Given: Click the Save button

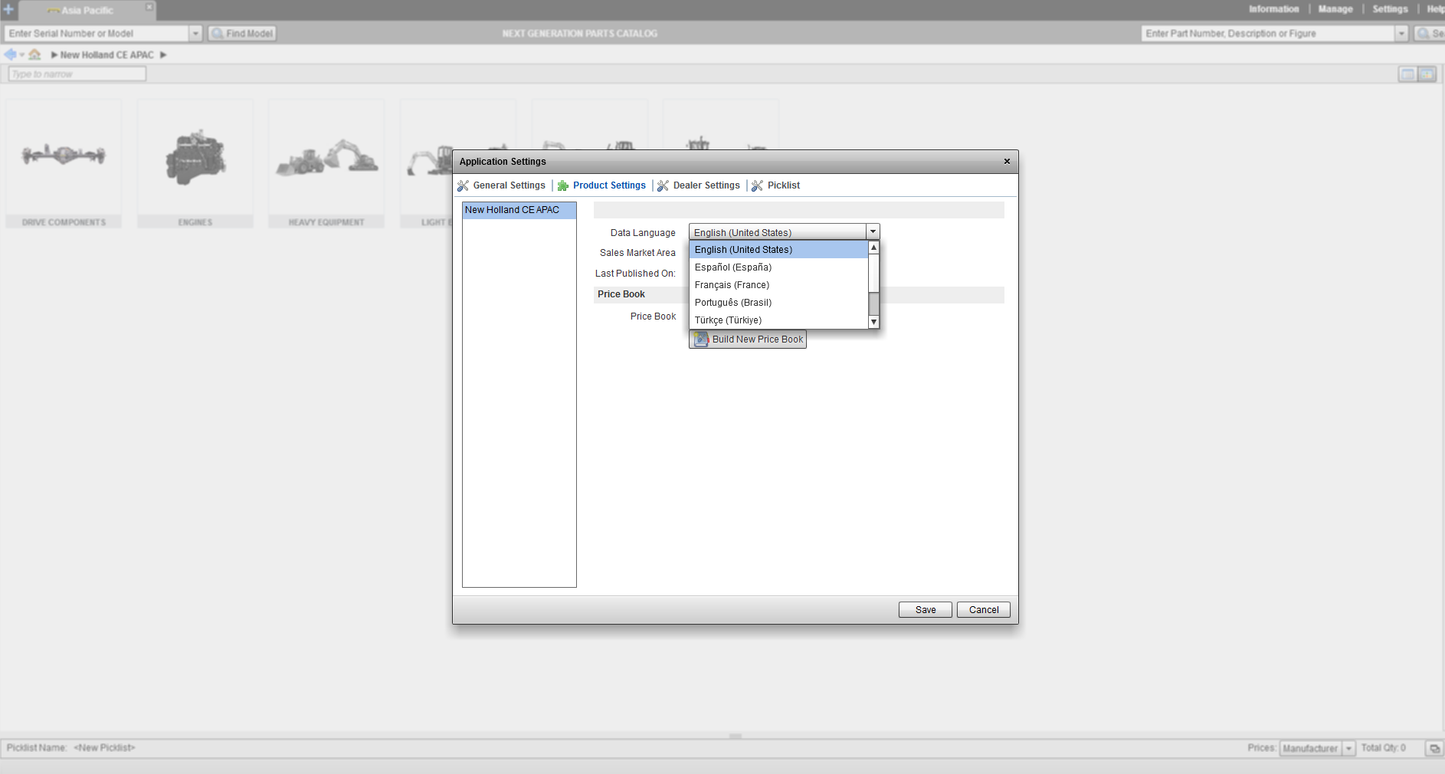Looking at the screenshot, I should click(925, 610).
